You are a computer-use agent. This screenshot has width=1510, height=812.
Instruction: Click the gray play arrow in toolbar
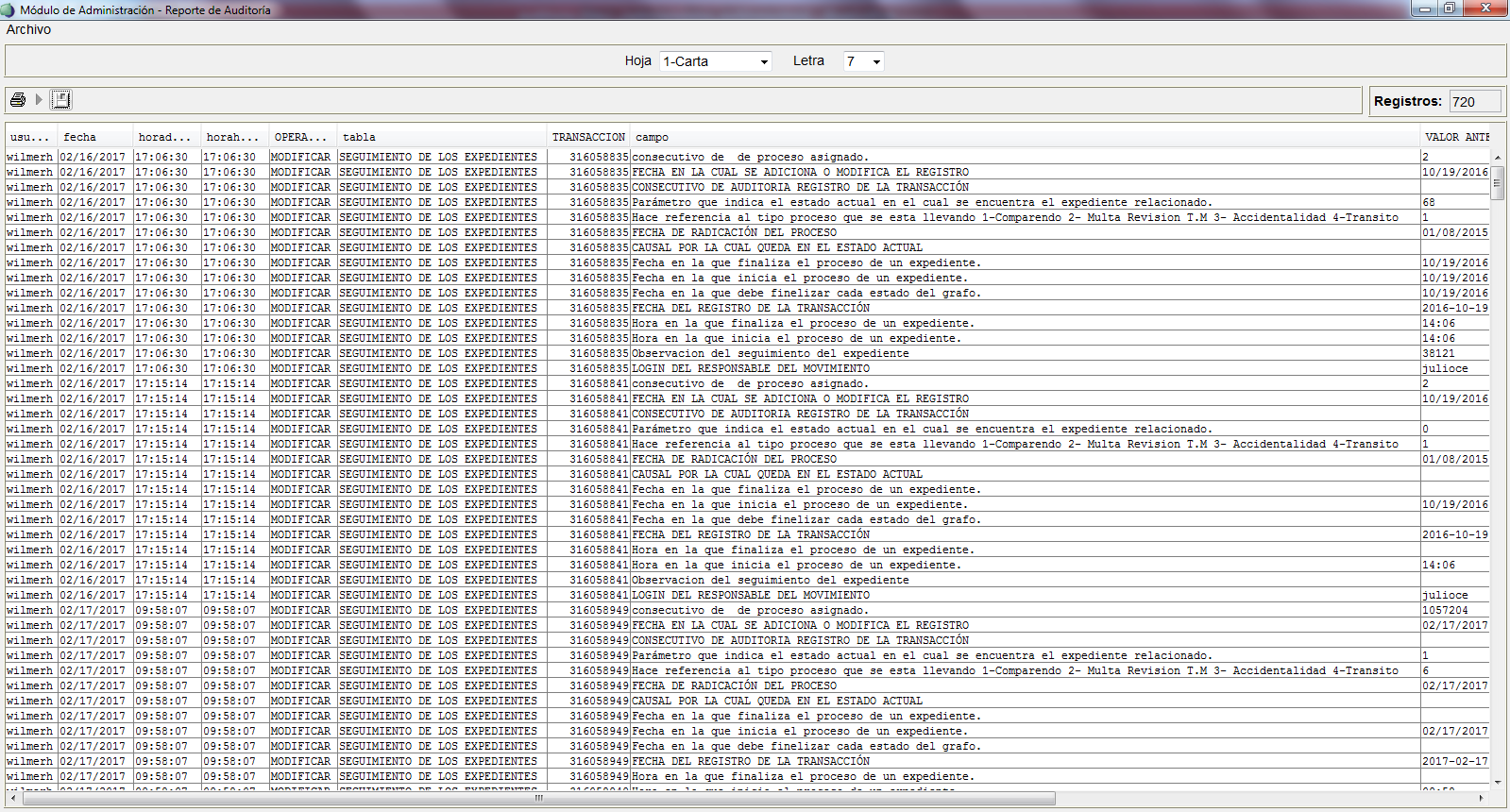(39, 99)
